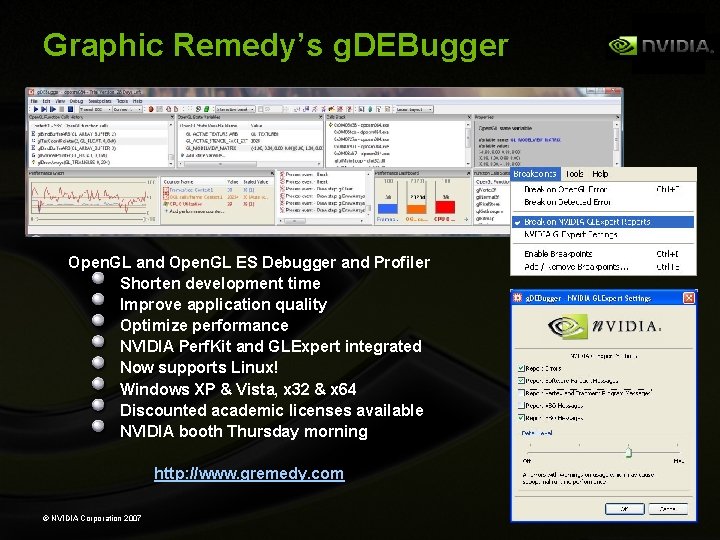Click Cancel in the GLExpert Settings dialog
The height and width of the screenshot is (540, 720).
pos(667,509)
